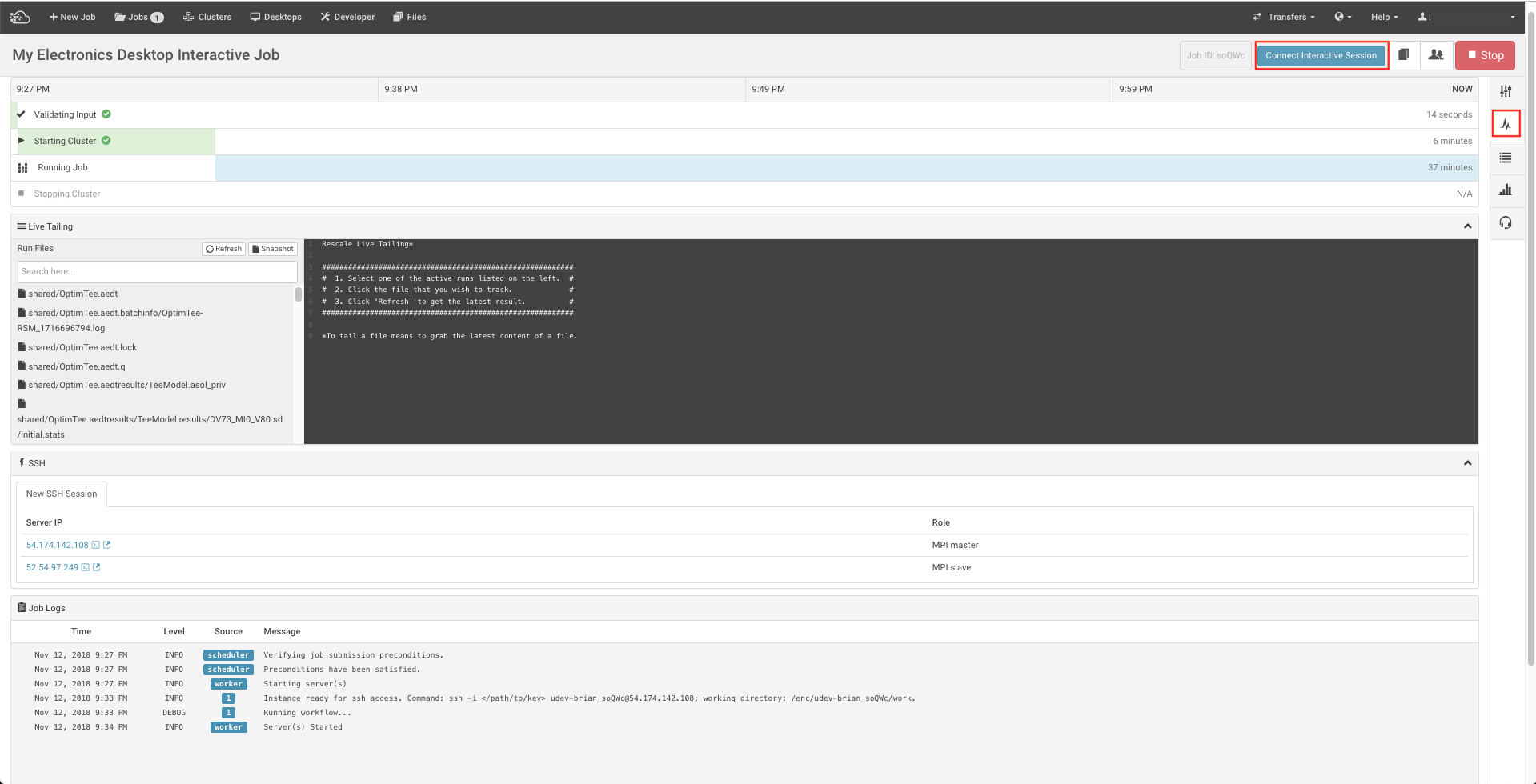Focus the run files search box
This screenshot has width=1536, height=784.
(157, 271)
